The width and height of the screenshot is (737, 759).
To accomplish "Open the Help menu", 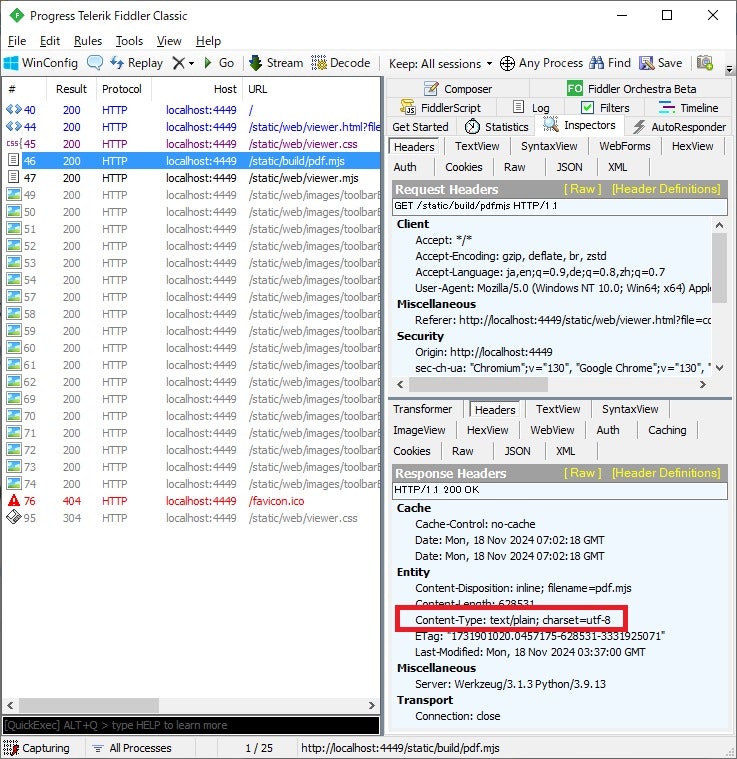I will [208, 41].
